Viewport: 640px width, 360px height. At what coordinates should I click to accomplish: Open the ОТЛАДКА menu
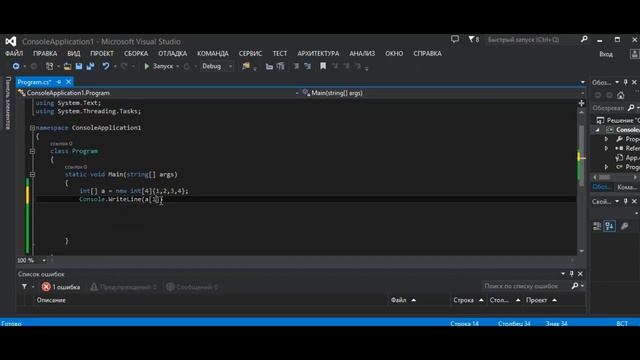point(173,53)
